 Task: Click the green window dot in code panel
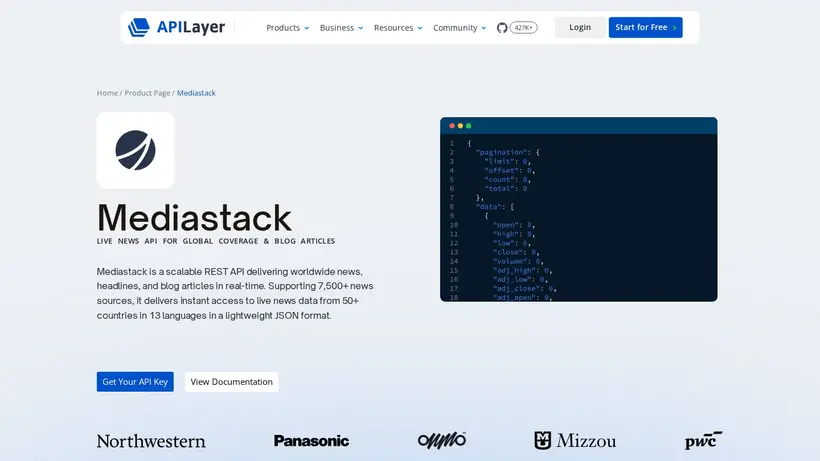pyautogui.click(x=469, y=126)
